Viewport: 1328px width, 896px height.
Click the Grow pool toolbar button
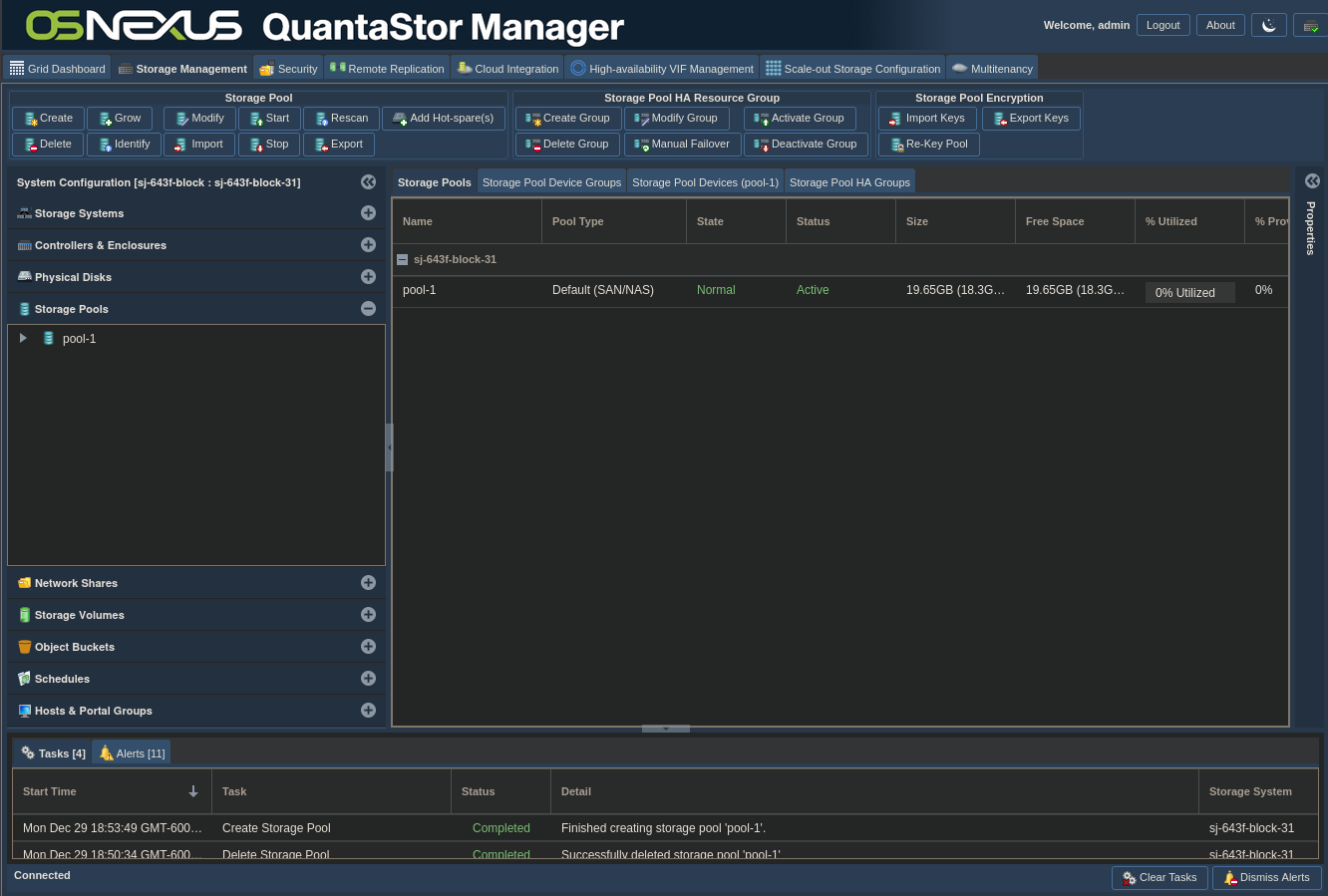[120, 119]
